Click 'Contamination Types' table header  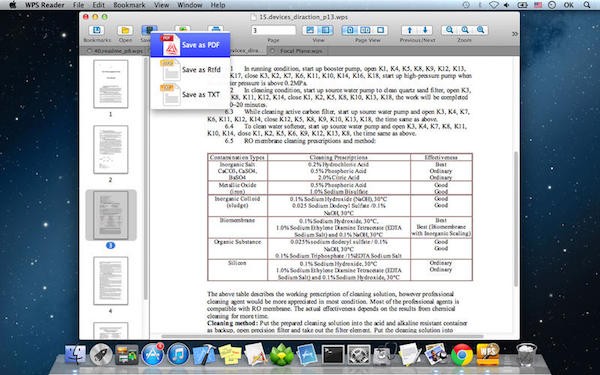pos(237,157)
